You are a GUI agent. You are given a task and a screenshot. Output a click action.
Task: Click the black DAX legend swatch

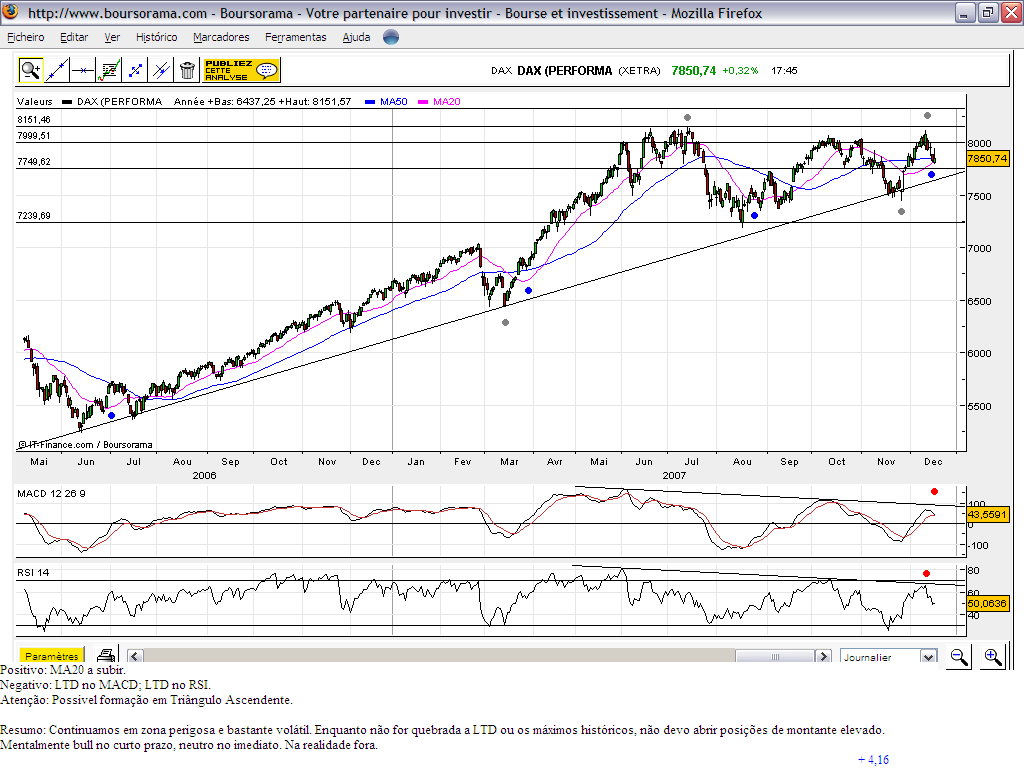point(67,102)
